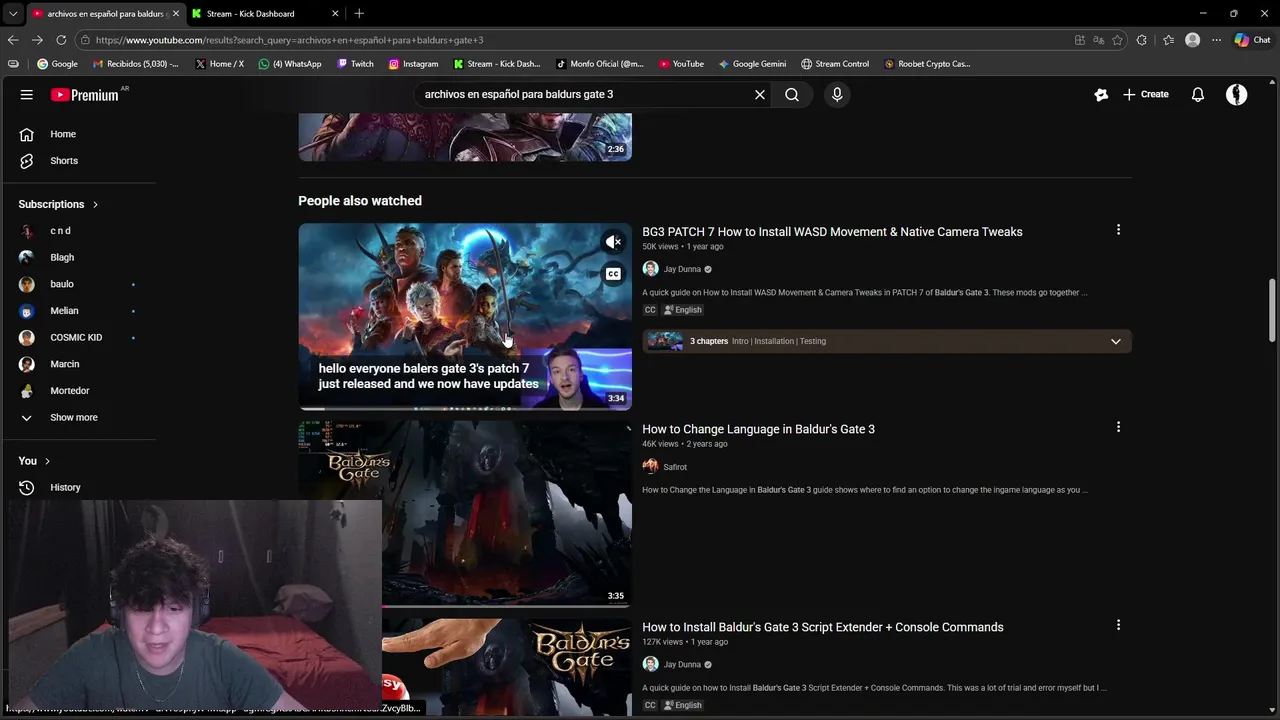
Task: Open Copilot Chat button
Action: click(1252, 40)
